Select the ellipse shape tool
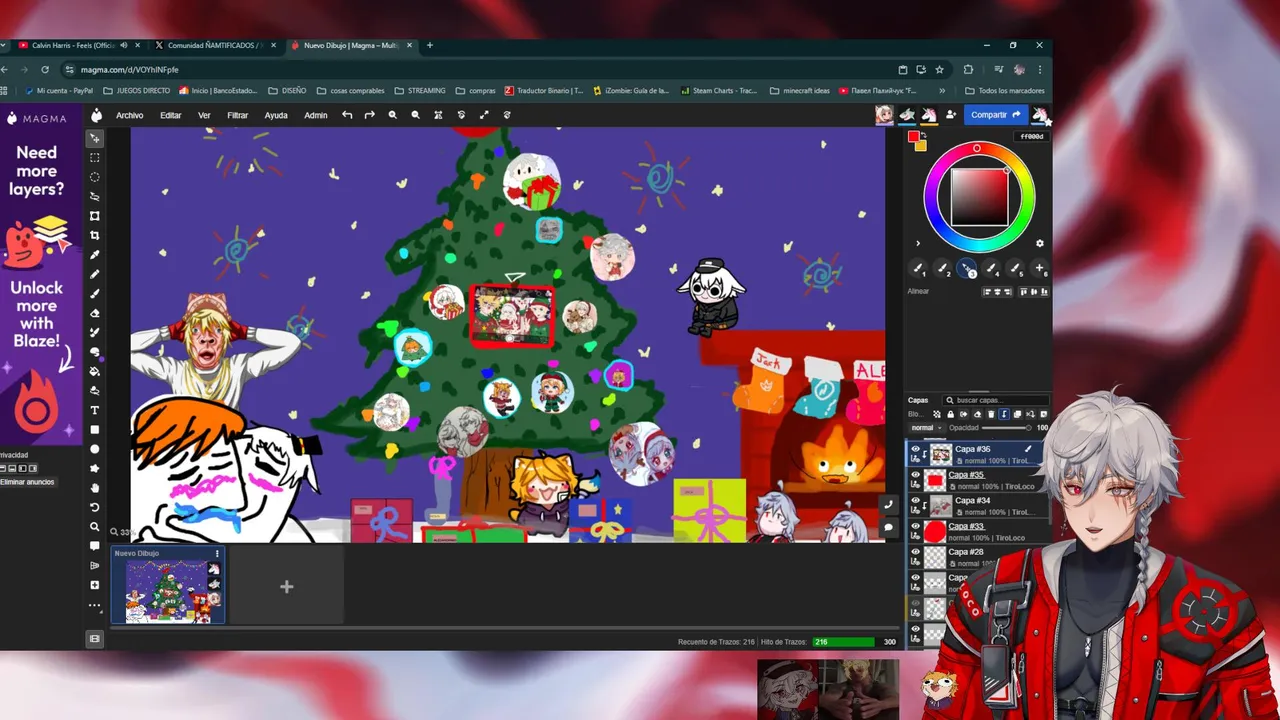 click(x=95, y=449)
